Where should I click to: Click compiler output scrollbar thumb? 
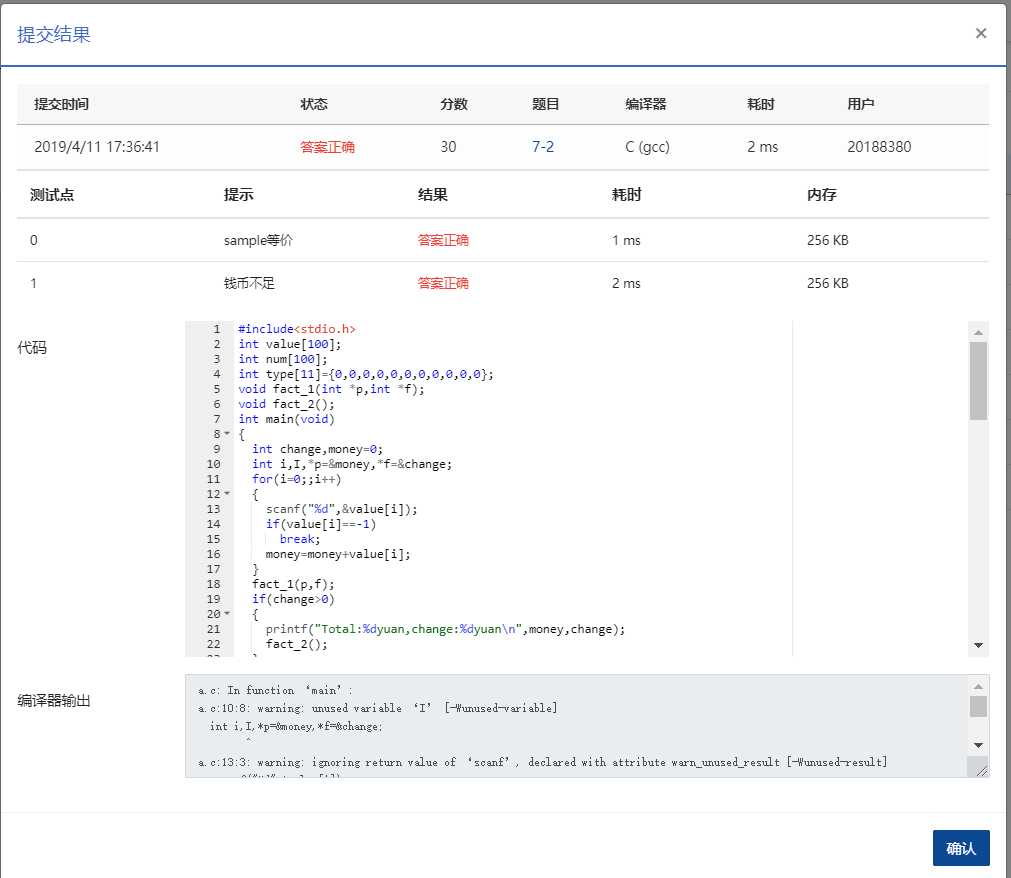click(978, 707)
